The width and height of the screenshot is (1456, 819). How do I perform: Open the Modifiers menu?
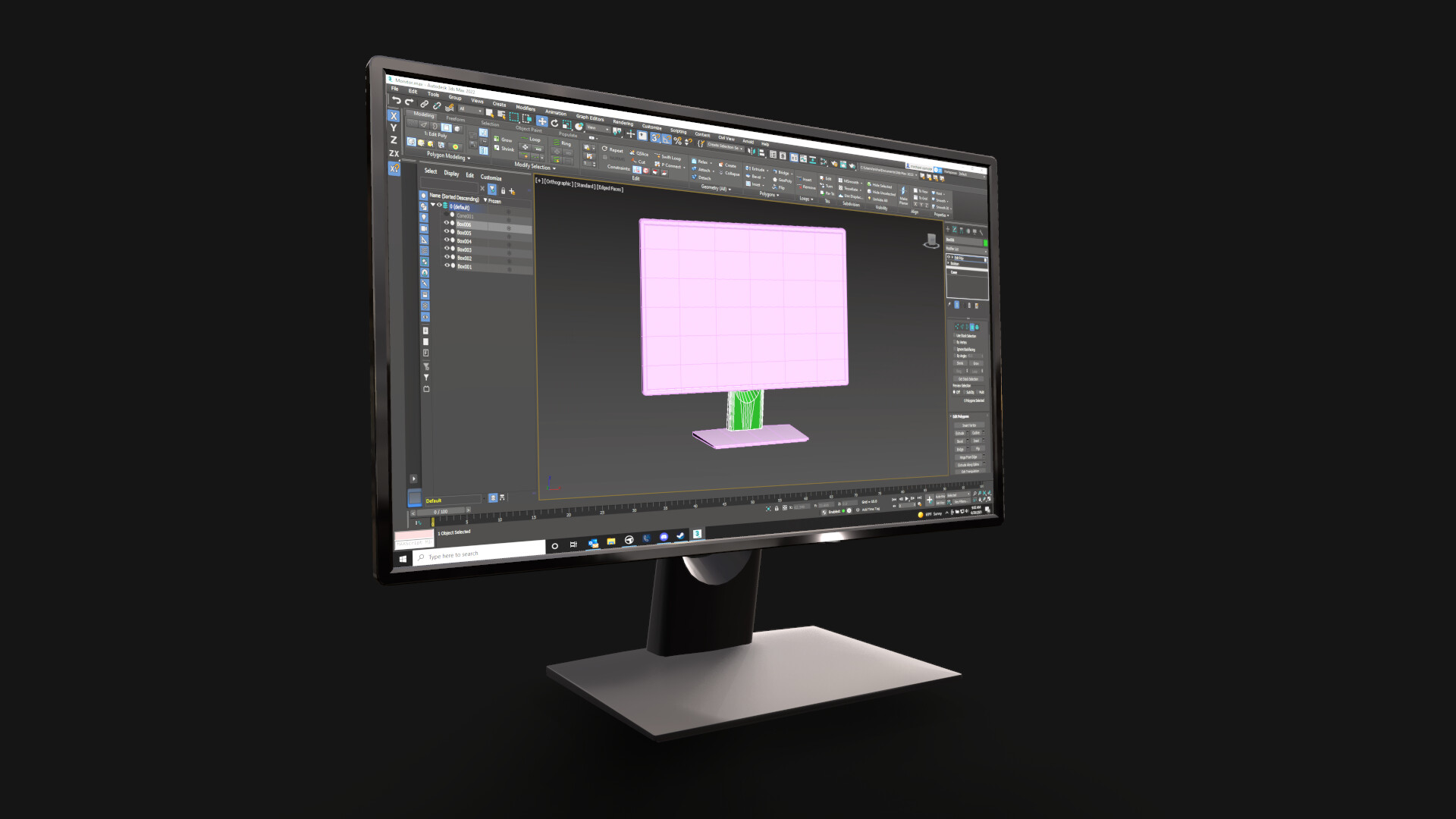coord(525,108)
